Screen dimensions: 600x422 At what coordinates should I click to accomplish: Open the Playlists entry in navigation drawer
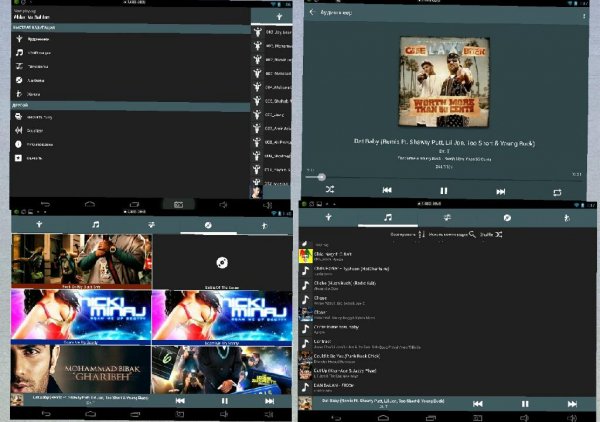point(130,66)
